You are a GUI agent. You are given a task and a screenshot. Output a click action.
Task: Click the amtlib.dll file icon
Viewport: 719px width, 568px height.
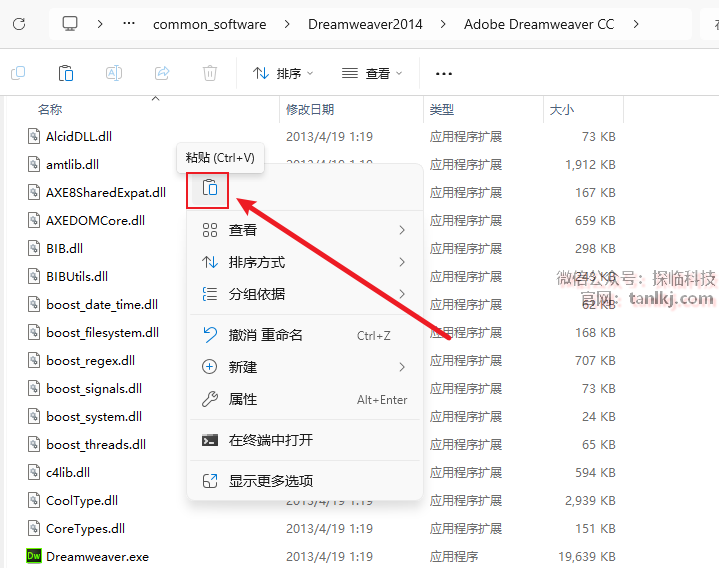[33, 164]
